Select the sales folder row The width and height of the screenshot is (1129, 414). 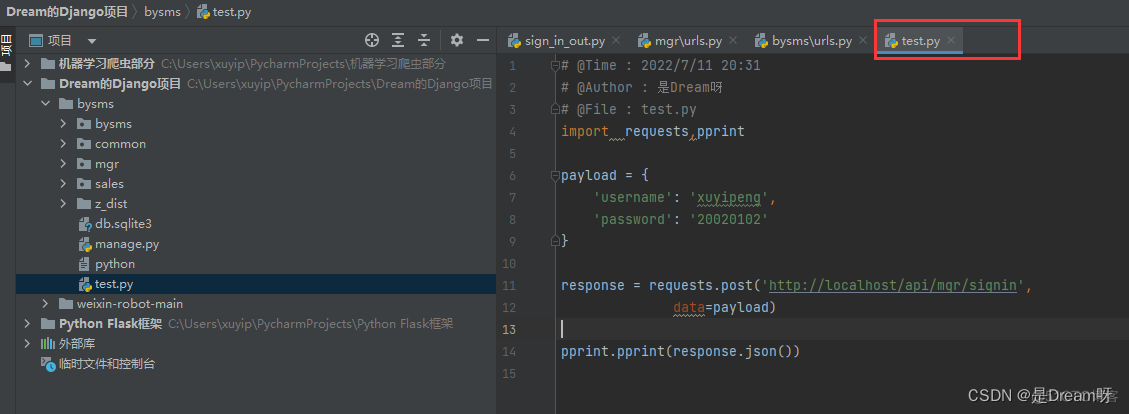[x=256, y=184]
